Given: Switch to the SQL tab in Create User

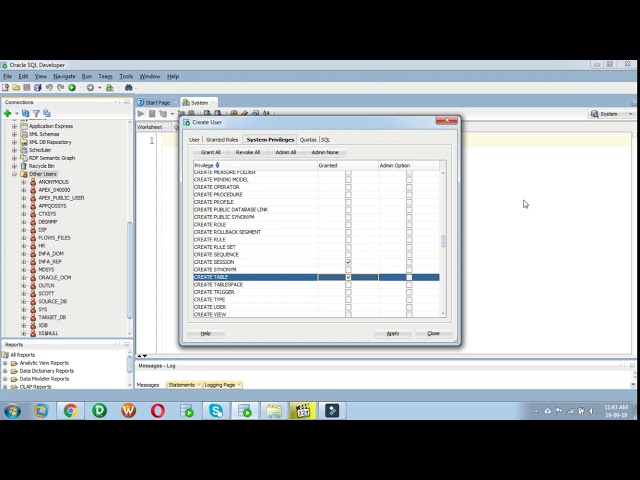Looking at the screenshot, I should click(x=325, y=140).
